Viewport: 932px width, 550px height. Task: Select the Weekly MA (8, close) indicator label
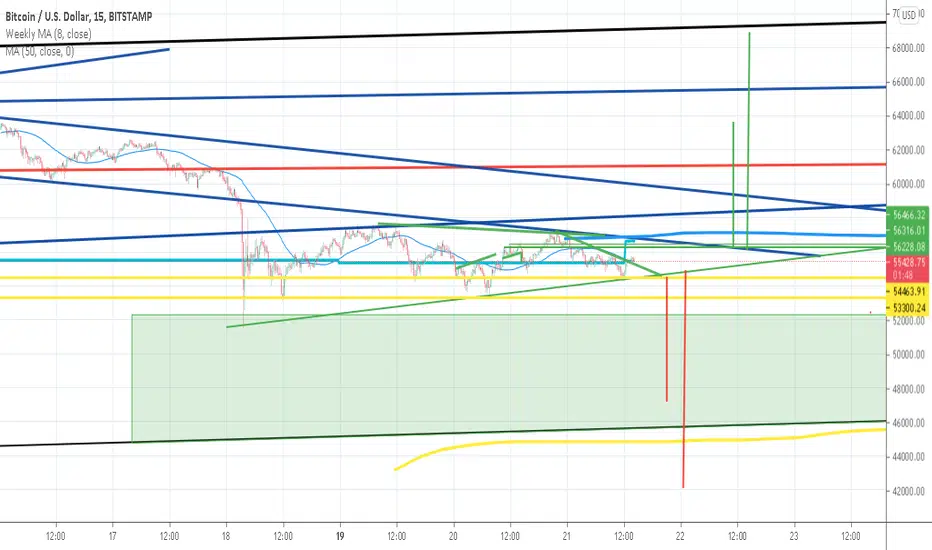[x=48, y=34]
